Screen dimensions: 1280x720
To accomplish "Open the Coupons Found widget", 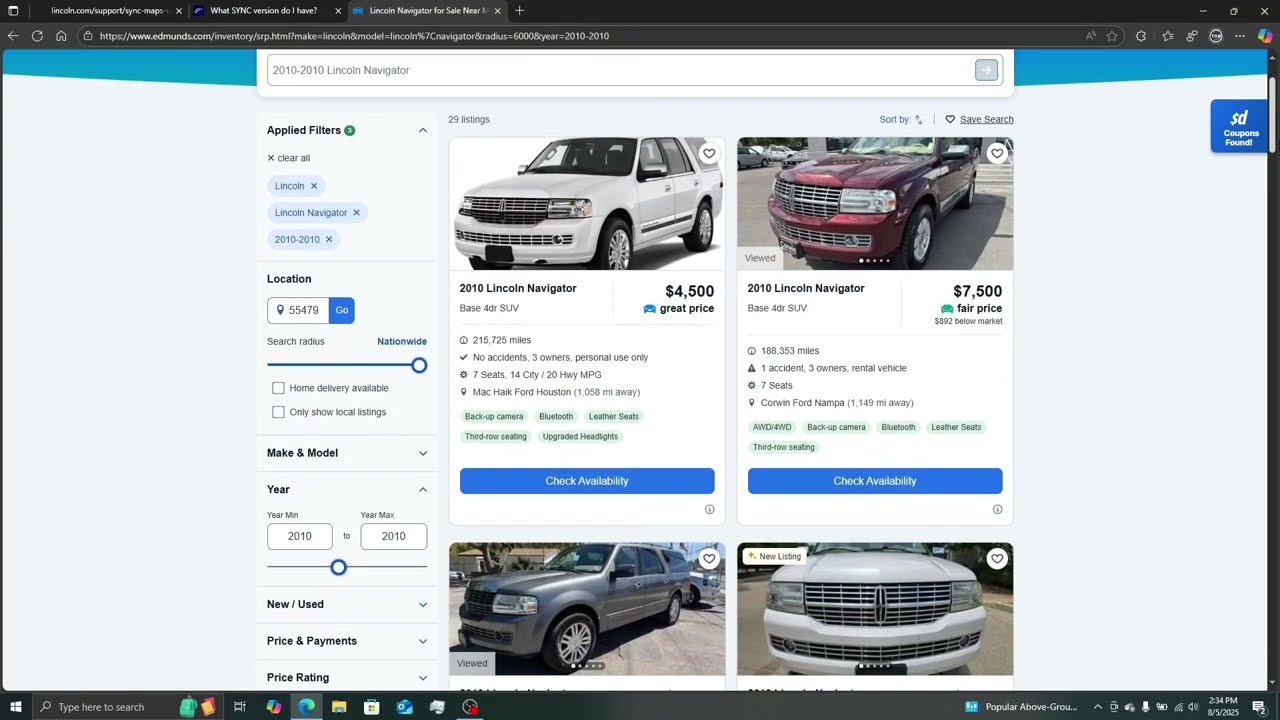I will 1239,126.
